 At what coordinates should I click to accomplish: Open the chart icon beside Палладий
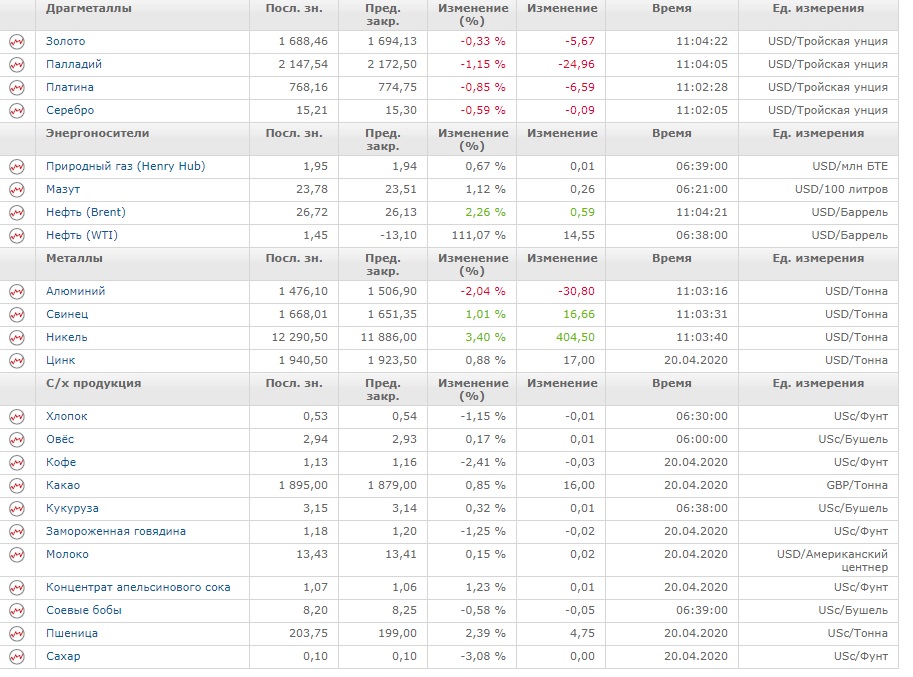16,65
